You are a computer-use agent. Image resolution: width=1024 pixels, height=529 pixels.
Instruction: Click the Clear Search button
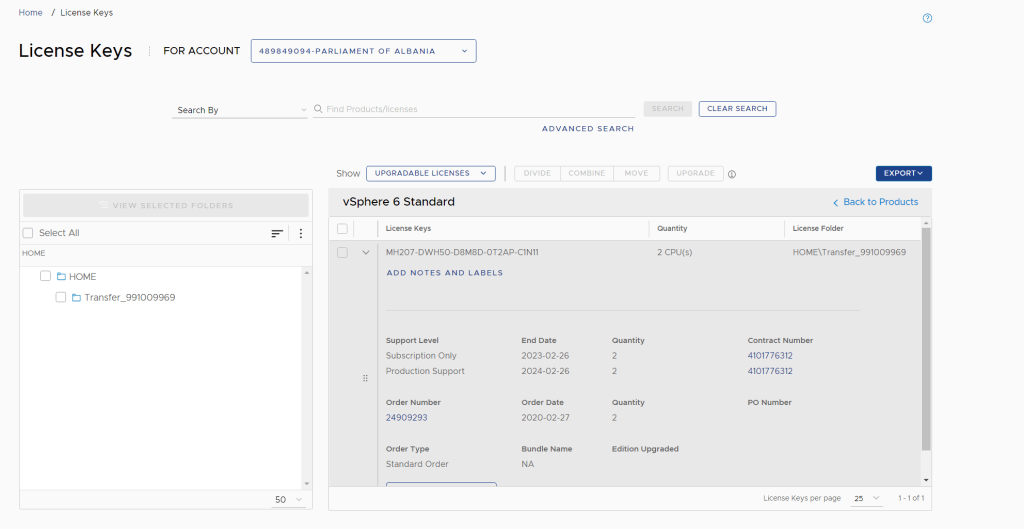click(737, 109)
